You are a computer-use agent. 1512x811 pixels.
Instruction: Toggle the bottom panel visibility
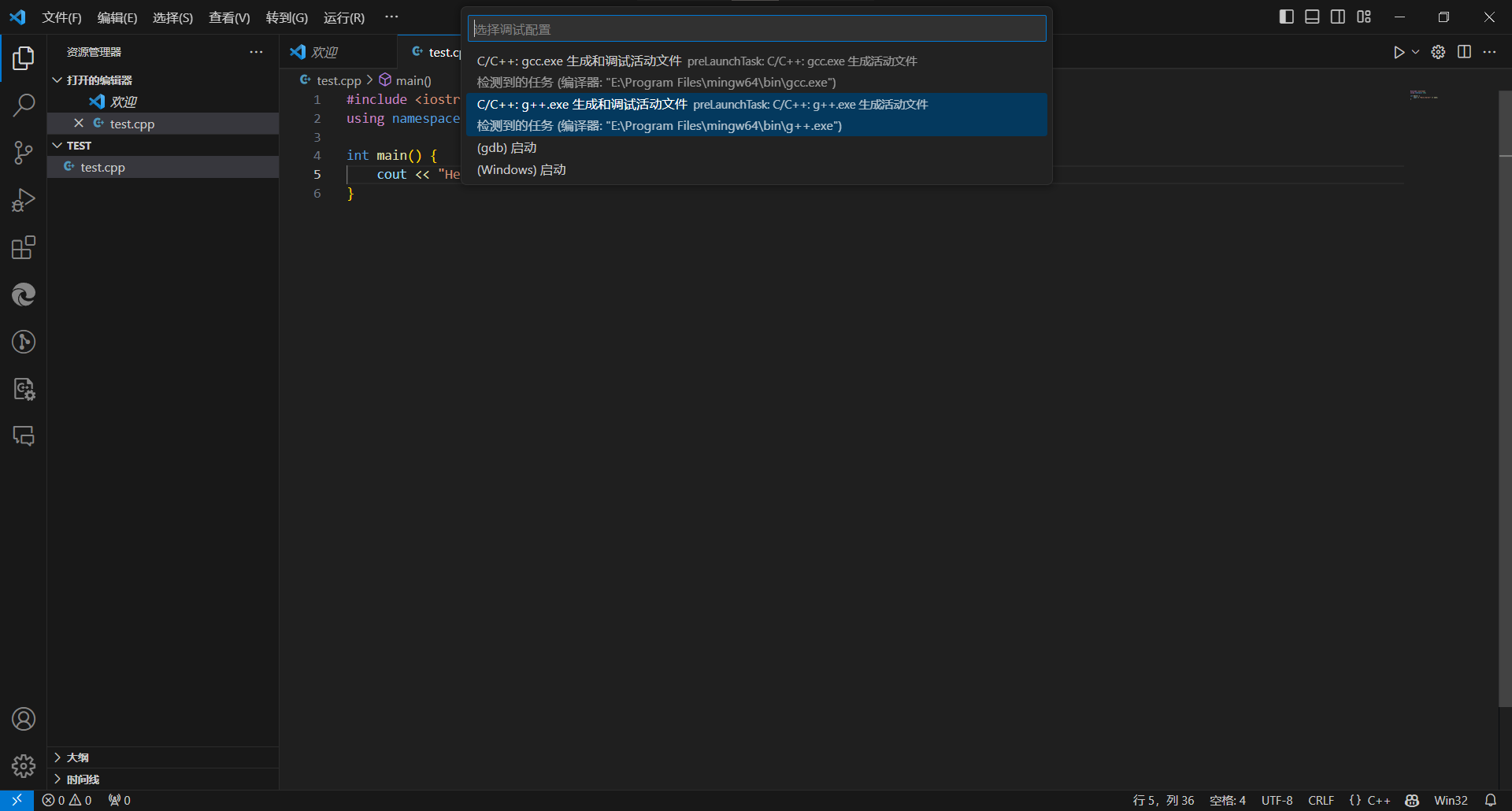[x=1312, y=17]
